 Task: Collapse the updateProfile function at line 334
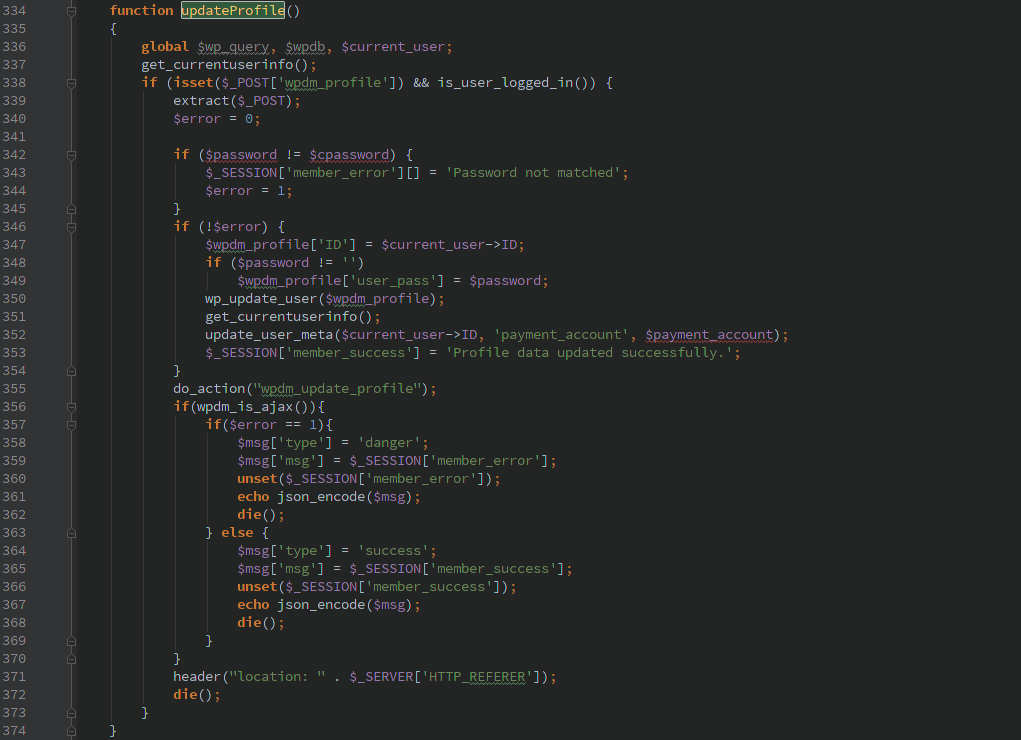point(72,11)
